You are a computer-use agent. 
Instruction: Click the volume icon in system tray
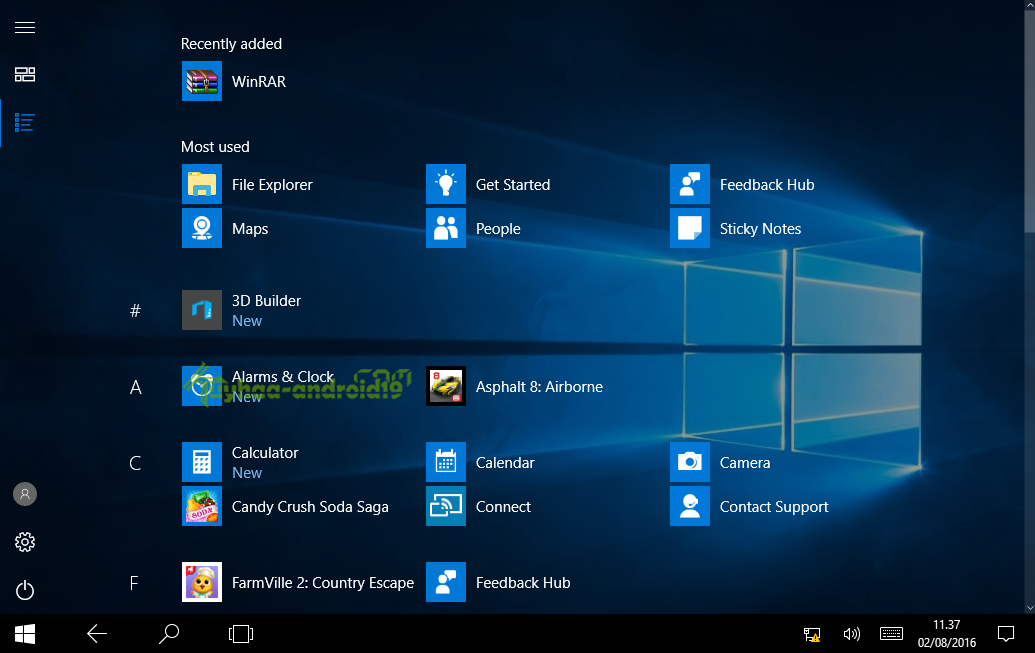click(x=851, y=634)
